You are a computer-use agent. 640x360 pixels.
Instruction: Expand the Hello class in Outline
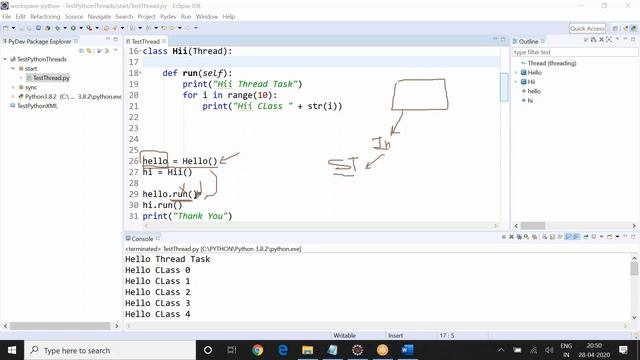[x=516, y=72]
